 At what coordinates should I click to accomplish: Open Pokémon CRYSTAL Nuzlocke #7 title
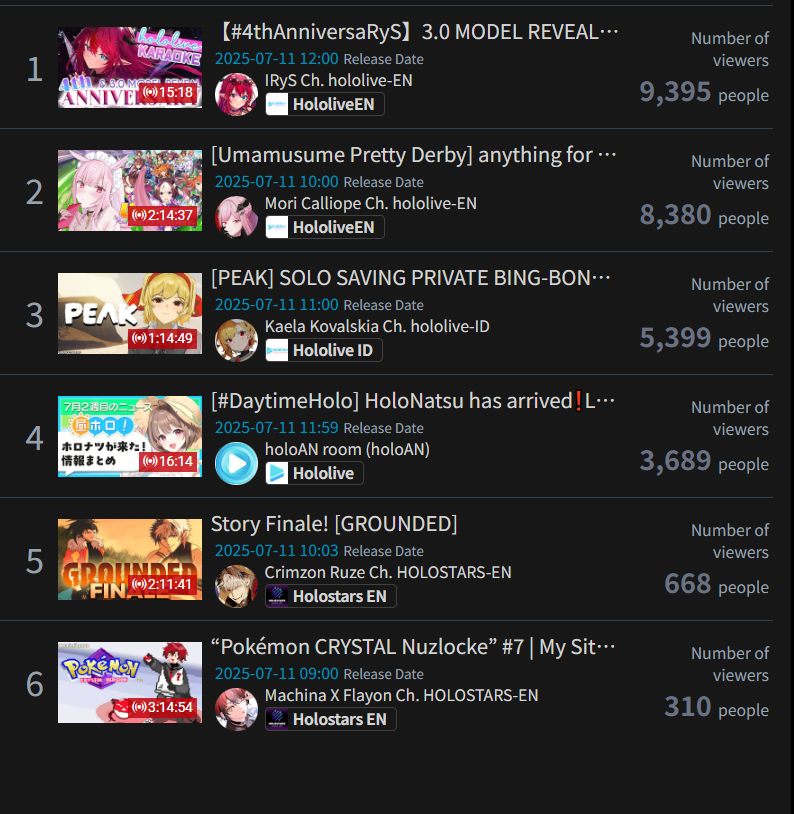(413, 647)
